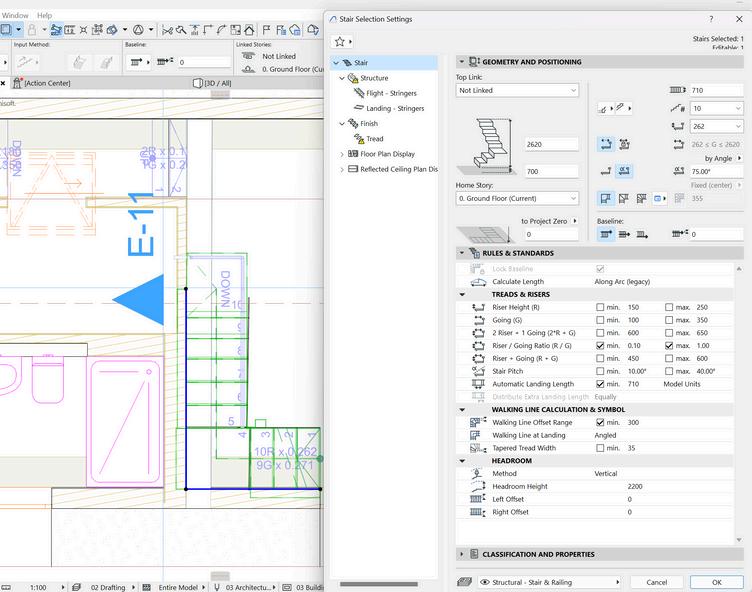The image size is (752, 592).
Task: Click the OK button
Action: (x=716, y=581)
